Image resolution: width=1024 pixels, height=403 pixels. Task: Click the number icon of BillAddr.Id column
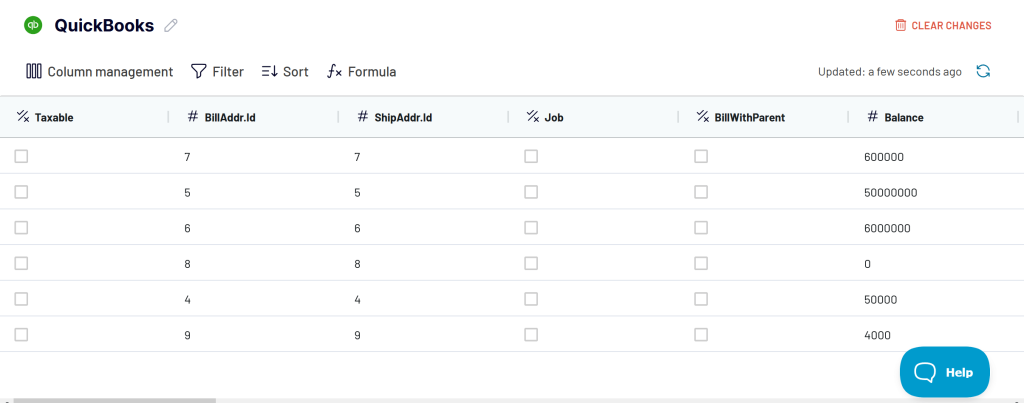click(x=193, y=117)
